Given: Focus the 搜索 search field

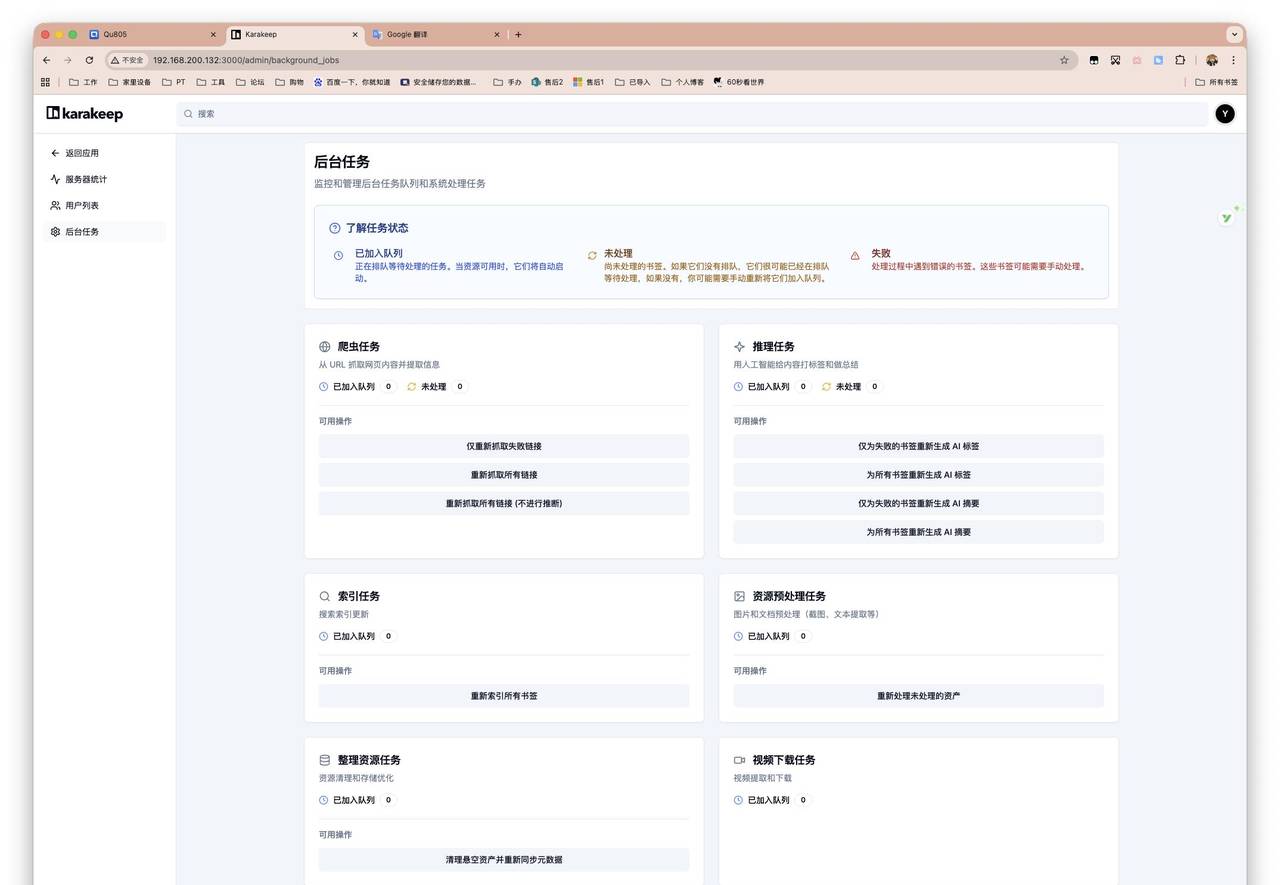Looking at the screenshot, I should pyautogui.click(x=690, y=114).
